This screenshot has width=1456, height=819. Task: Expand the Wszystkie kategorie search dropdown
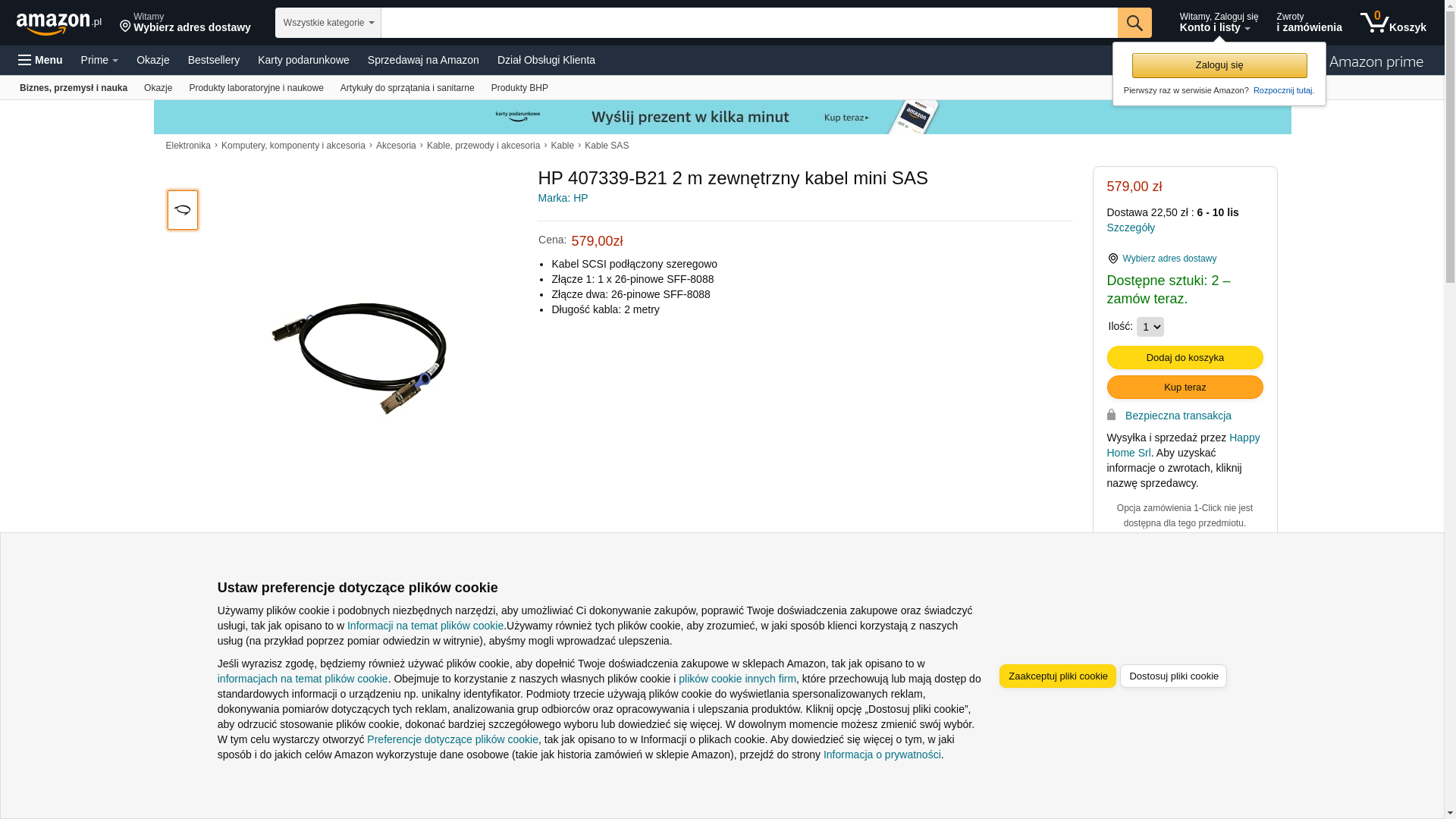[328, 23]
